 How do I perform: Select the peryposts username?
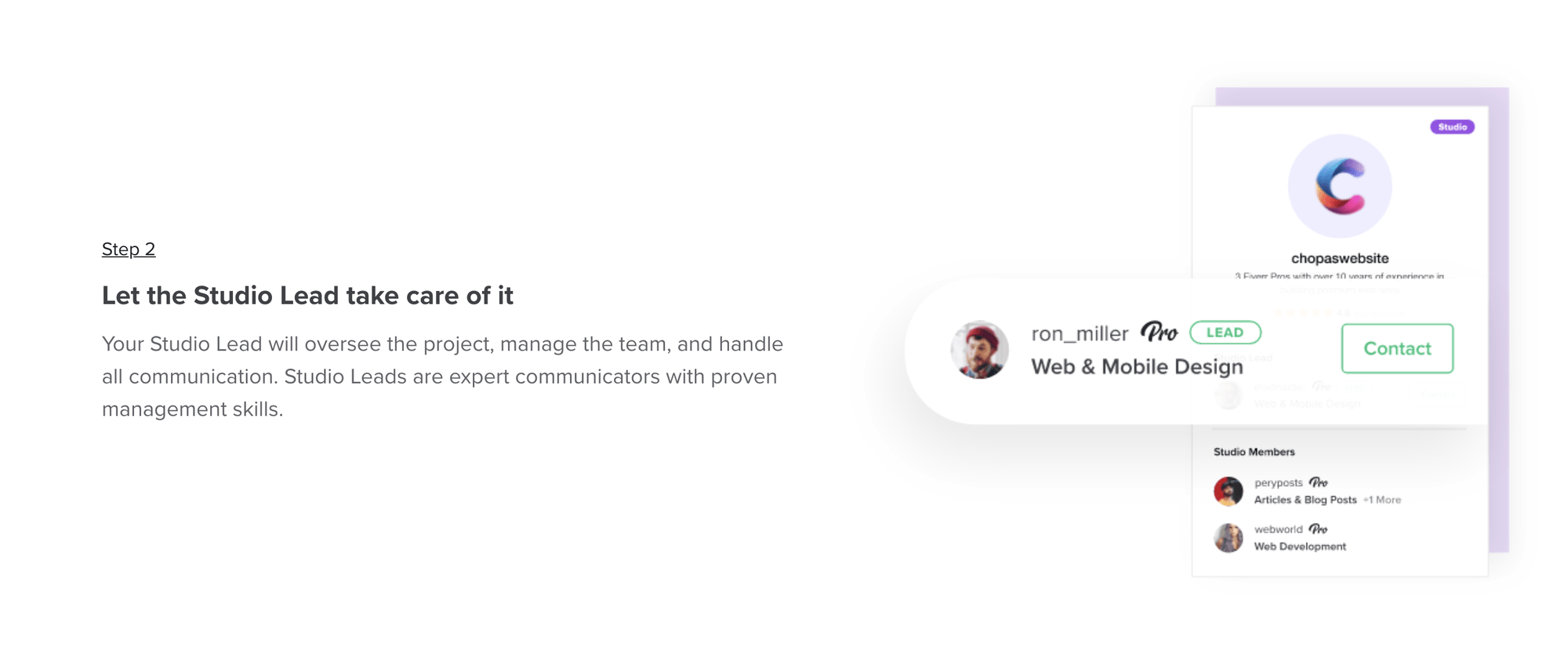pos(1278,482)
